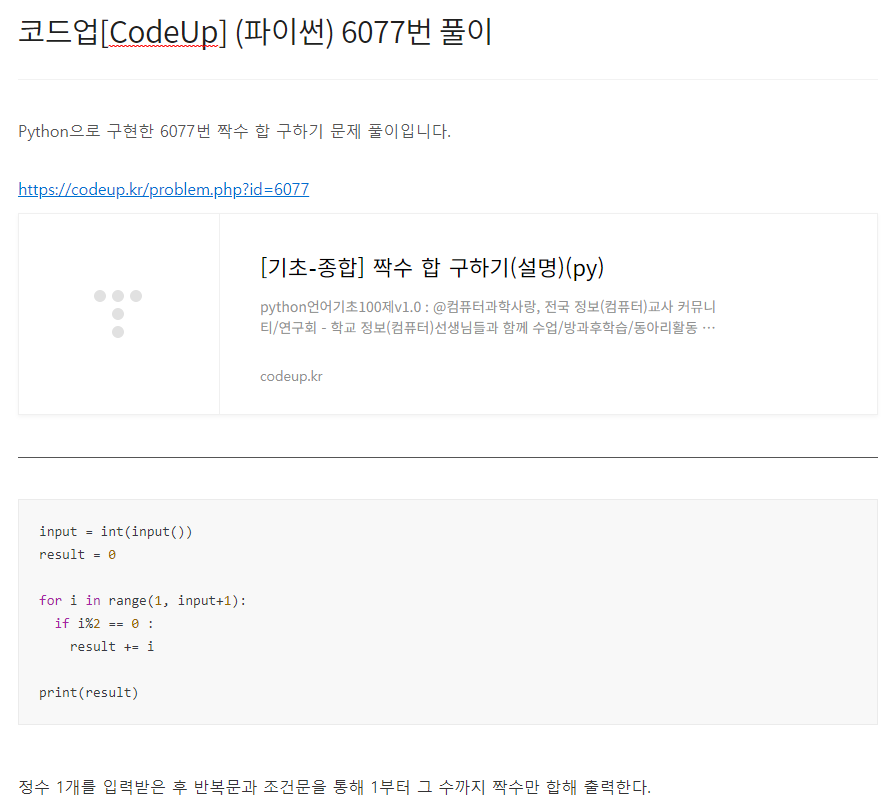The image size is (890, 803).
Task: Click the link preview thumbnail placeholder
Action: click(119, 314)
